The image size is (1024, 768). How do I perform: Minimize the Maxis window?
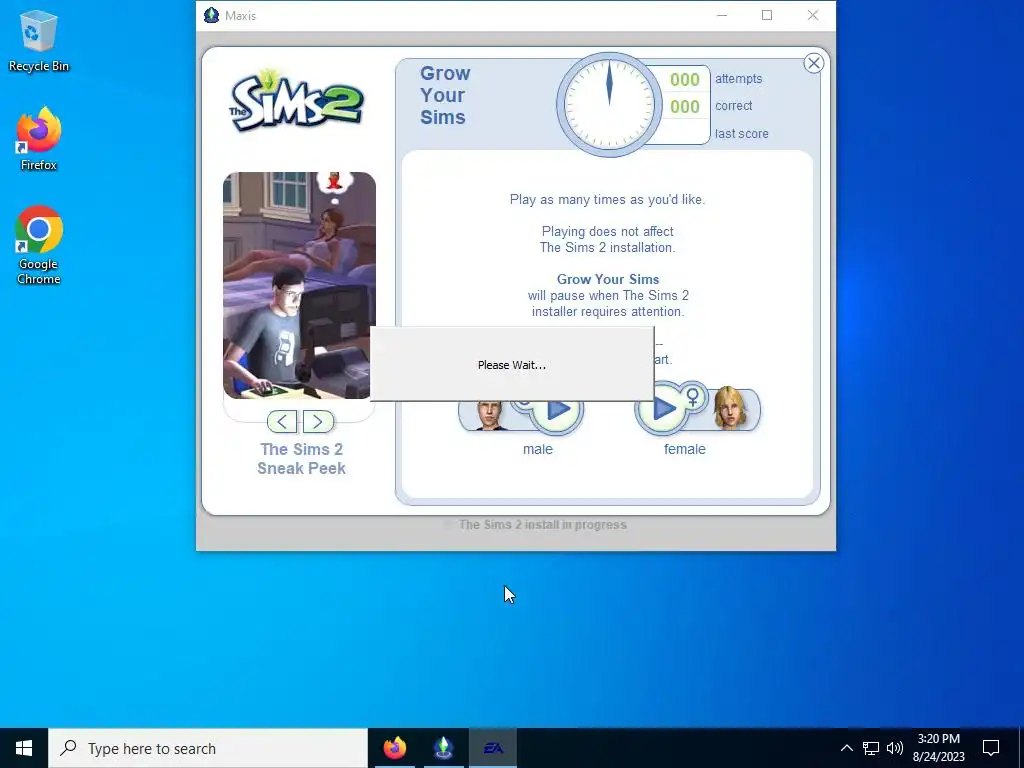[722, 15]
